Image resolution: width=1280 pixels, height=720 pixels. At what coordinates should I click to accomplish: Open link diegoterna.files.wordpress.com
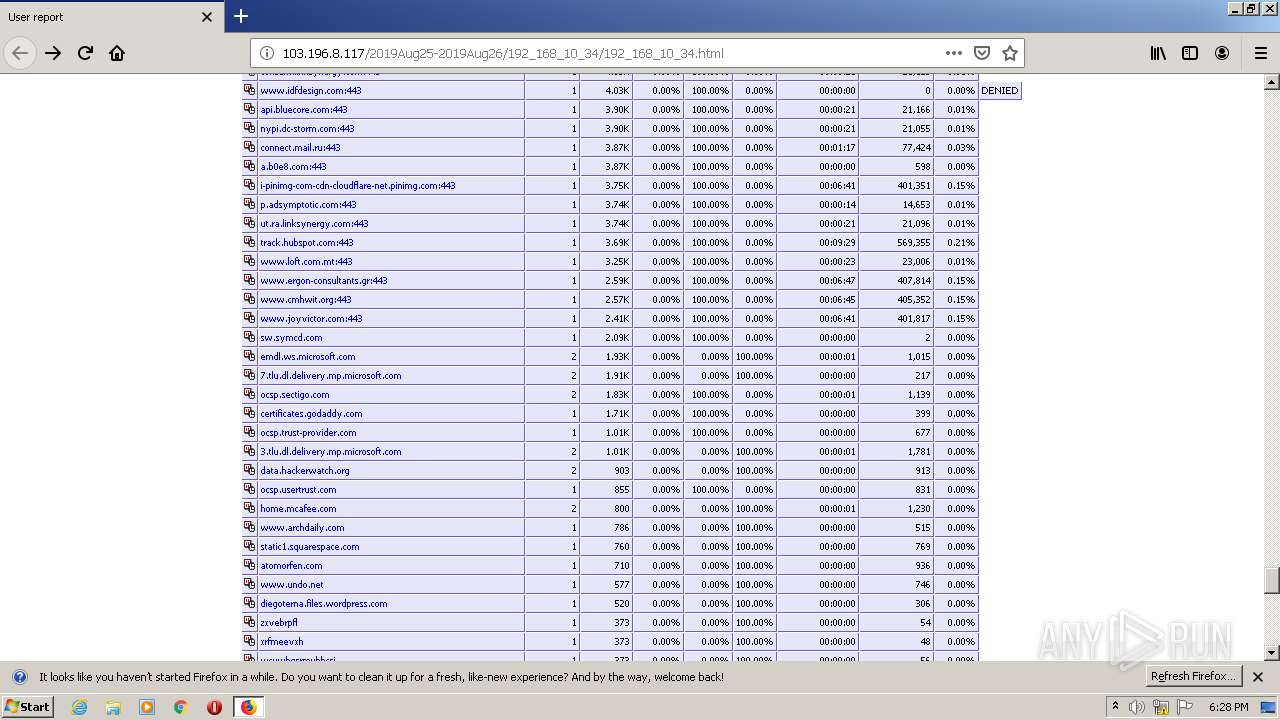click(324, 603)
